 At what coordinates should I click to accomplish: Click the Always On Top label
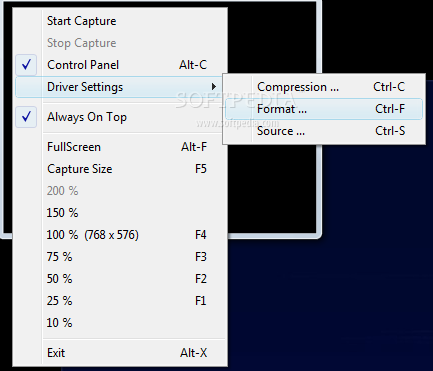87,117
